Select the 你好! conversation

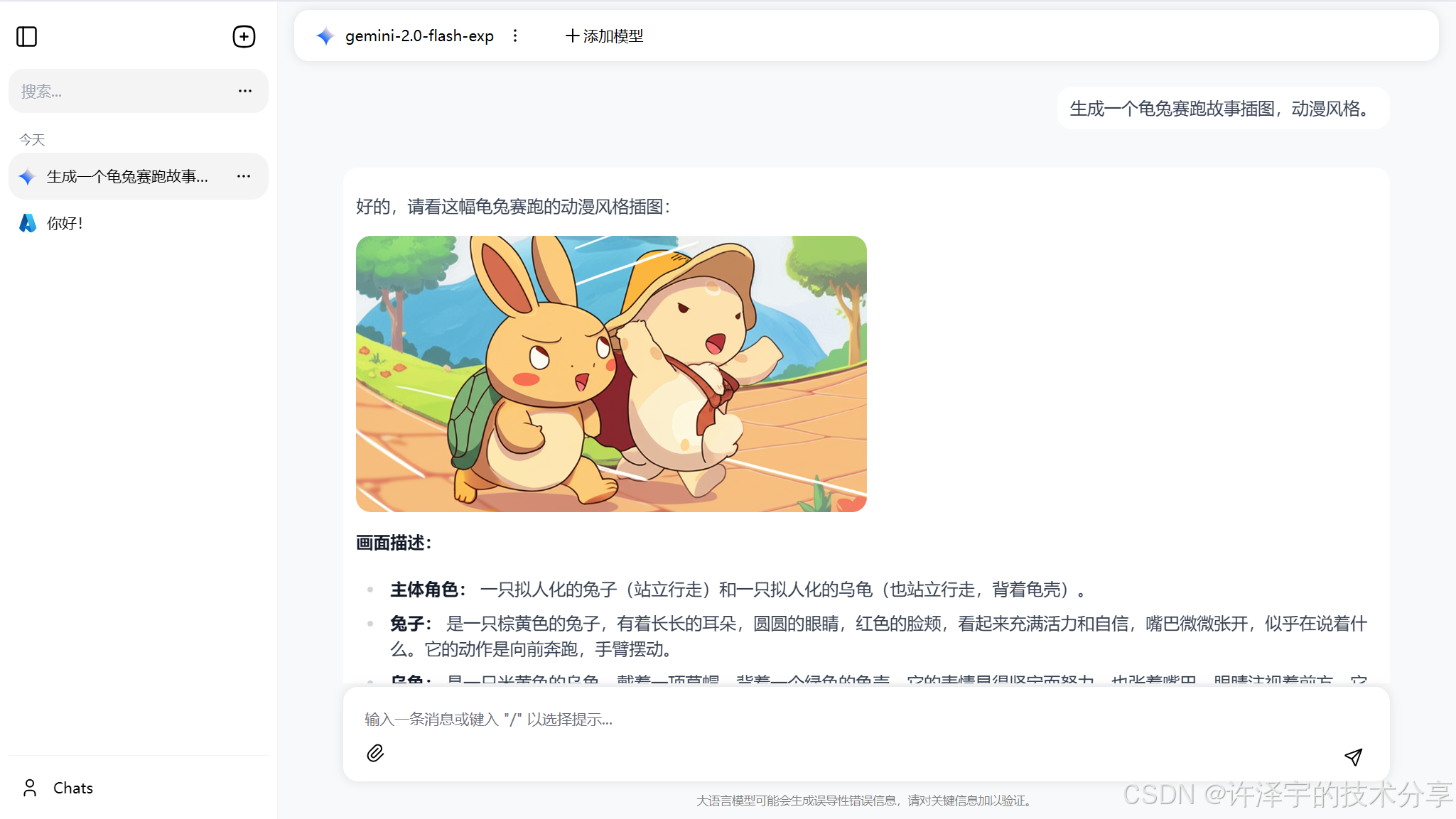tap(65, 223)
